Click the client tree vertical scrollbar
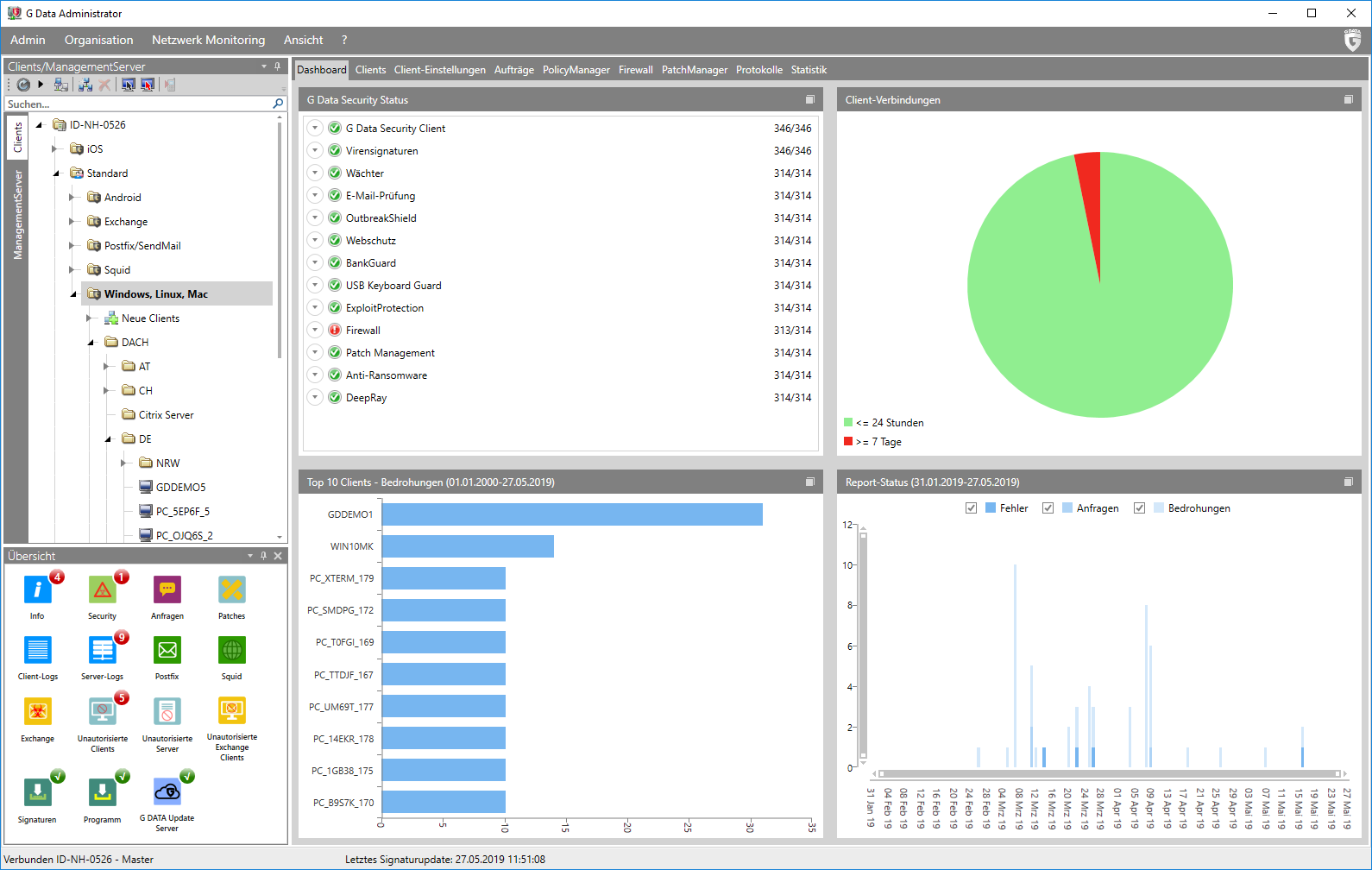The image size is (1372, 870). tap(280, 242)
